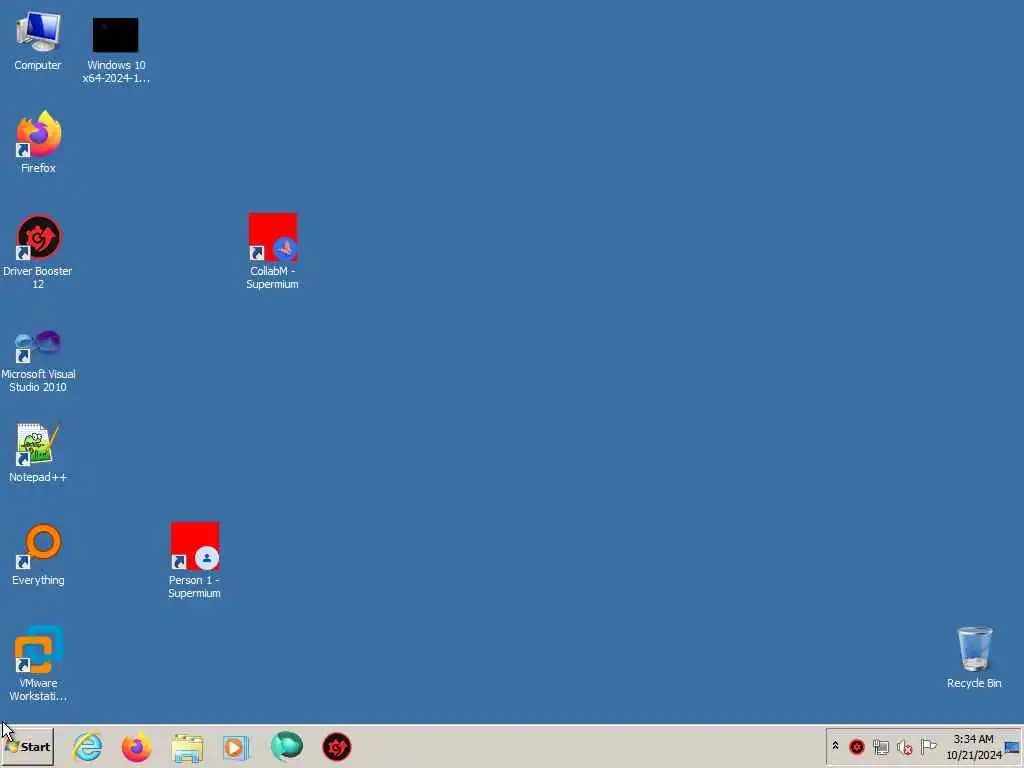
Task: Click the Driver Booster tray icon
Action: click(x=857, y=746)
